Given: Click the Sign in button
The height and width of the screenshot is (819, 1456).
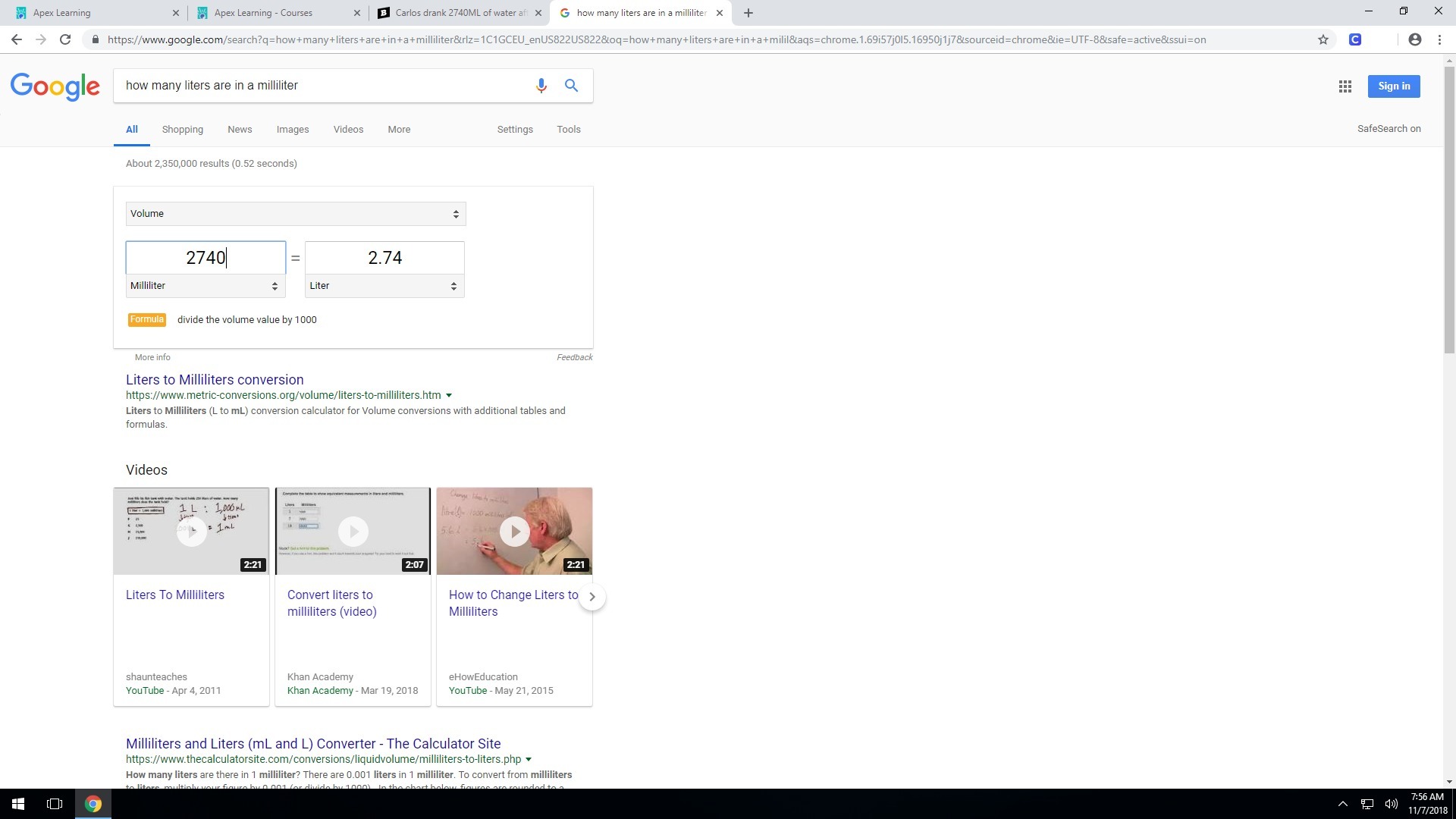Looking at the screenshot, I should [1393, 86].
